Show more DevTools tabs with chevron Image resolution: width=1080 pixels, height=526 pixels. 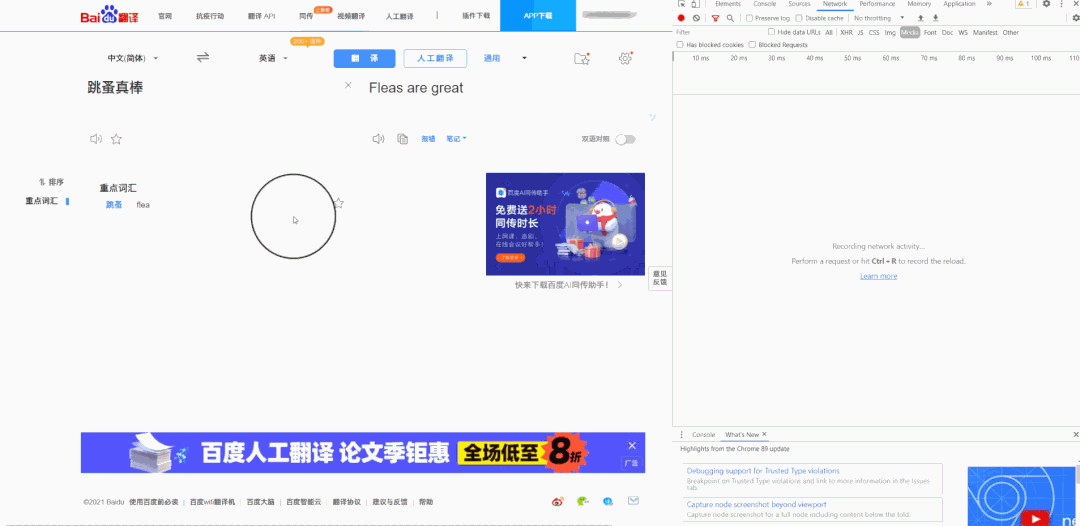(x=989, y=4)
